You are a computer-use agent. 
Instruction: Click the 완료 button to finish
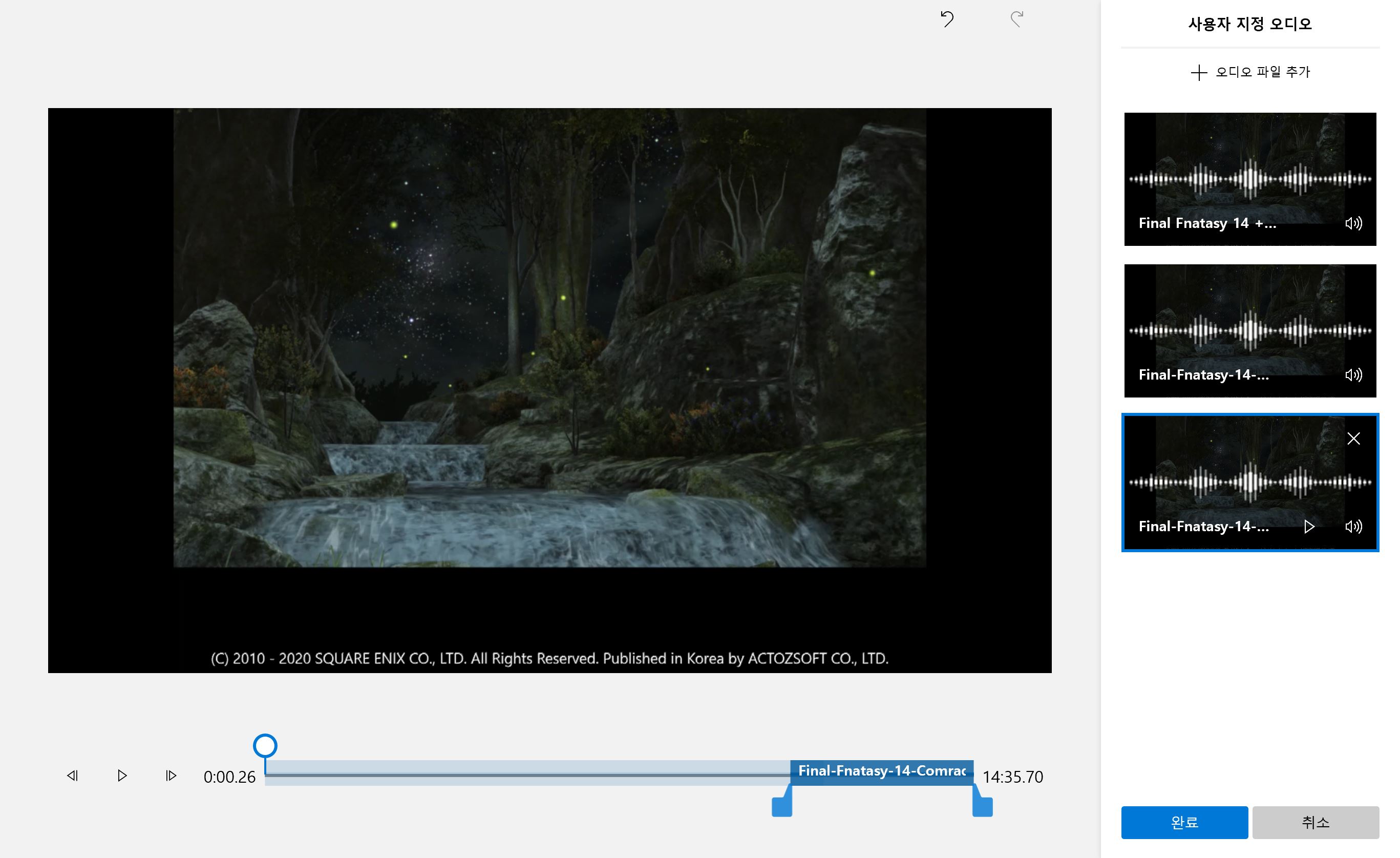tap(1184, 822)
